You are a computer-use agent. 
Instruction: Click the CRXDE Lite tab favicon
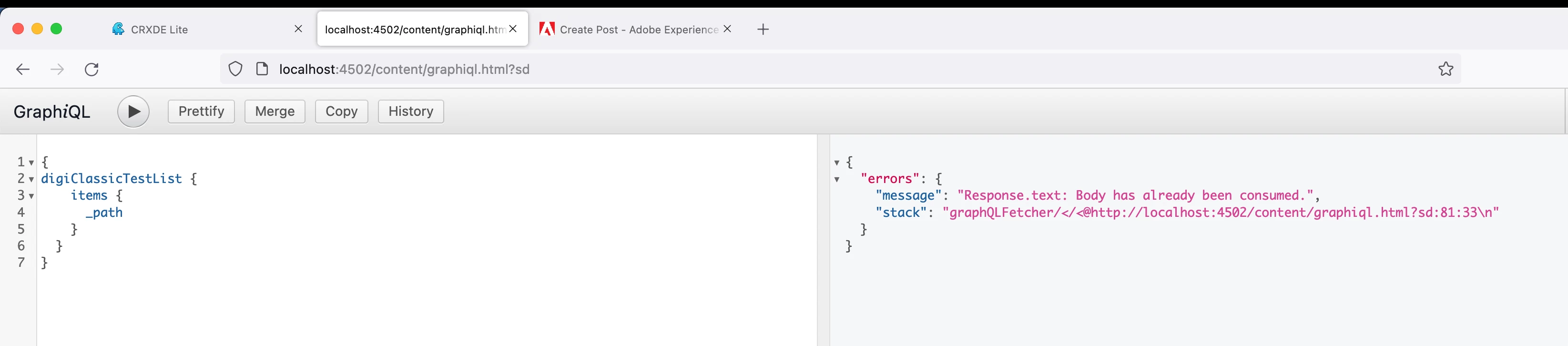[118, 29]
